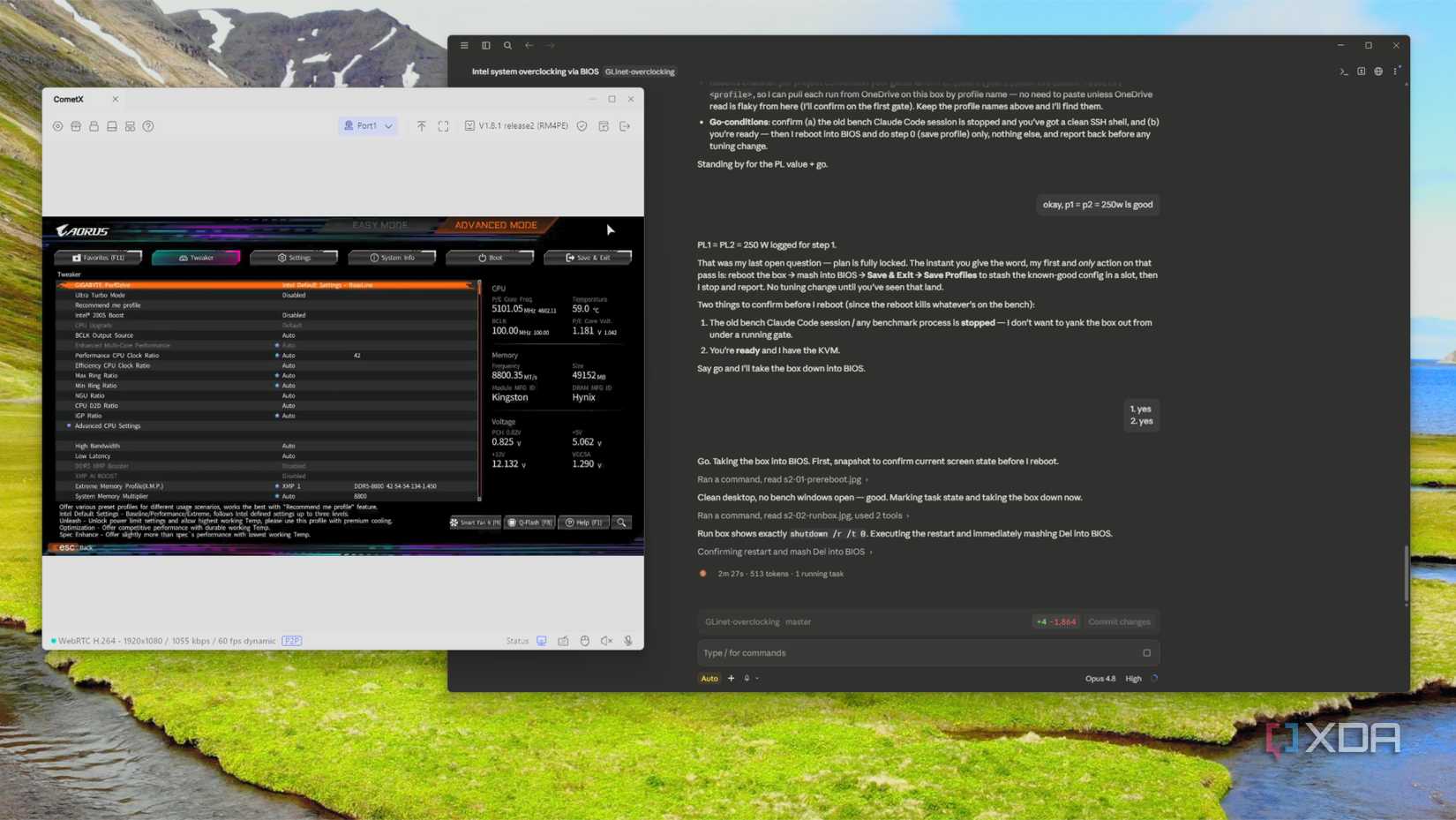Click the search icon in chat window title bar
Image resolution: width=1456 pixels, height=820 pixels.
click(x=507, y=45)
